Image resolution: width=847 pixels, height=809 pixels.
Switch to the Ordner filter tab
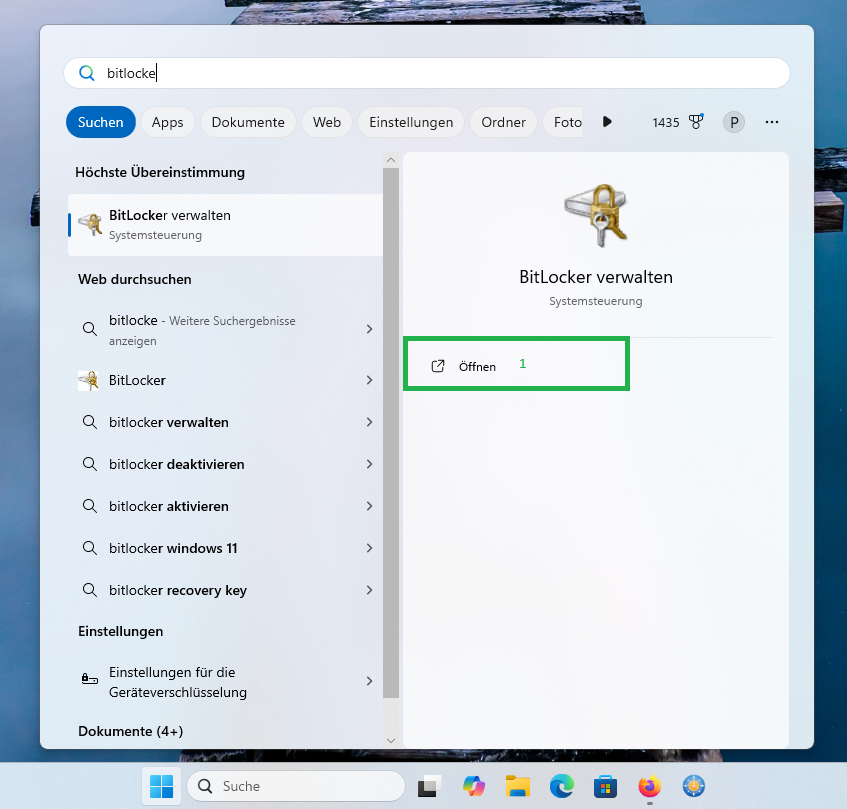(503, 122)
